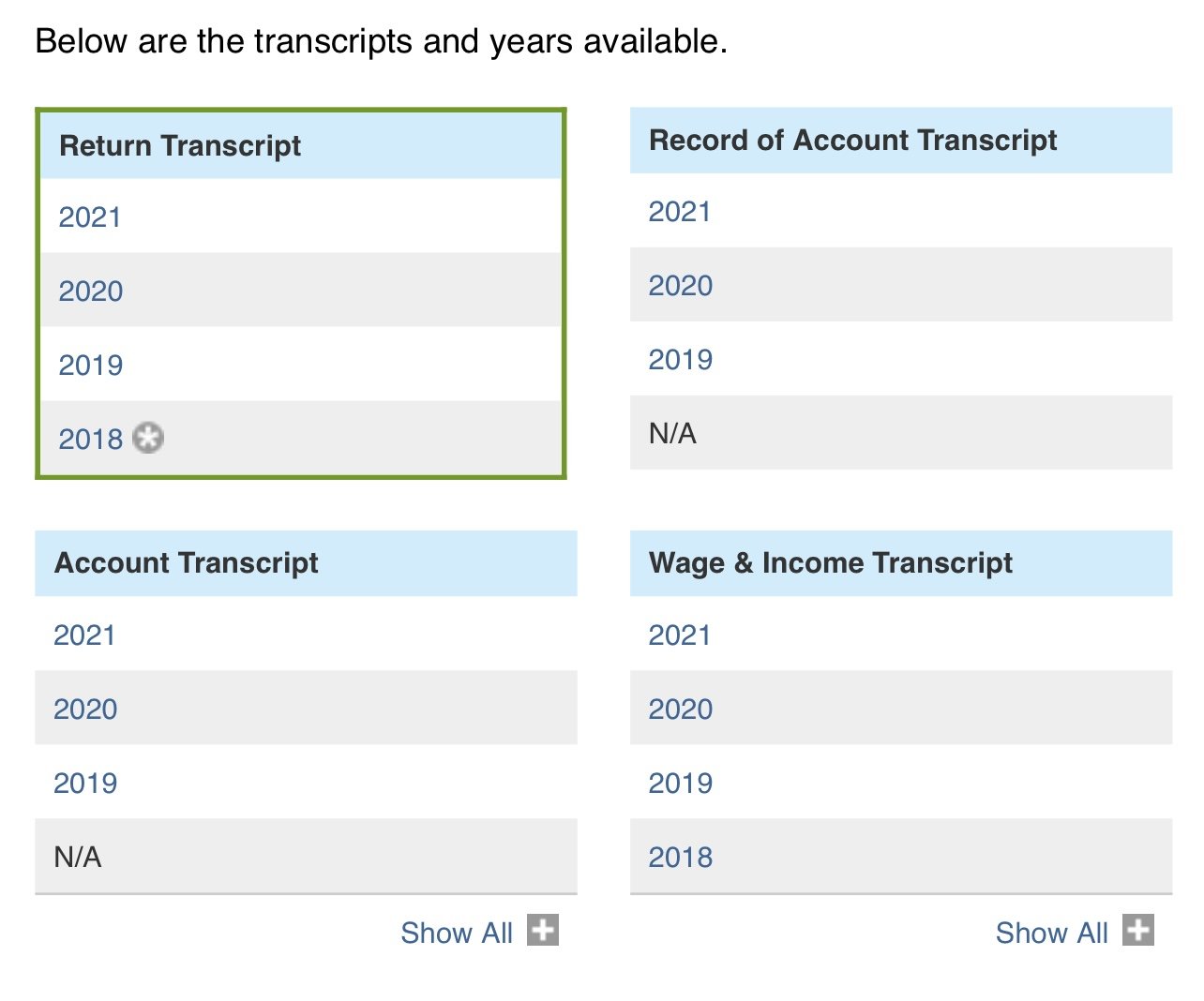1204x1001 pixels.
Task: Open the 2020 Account Transcript
Action: pos(85,710)
